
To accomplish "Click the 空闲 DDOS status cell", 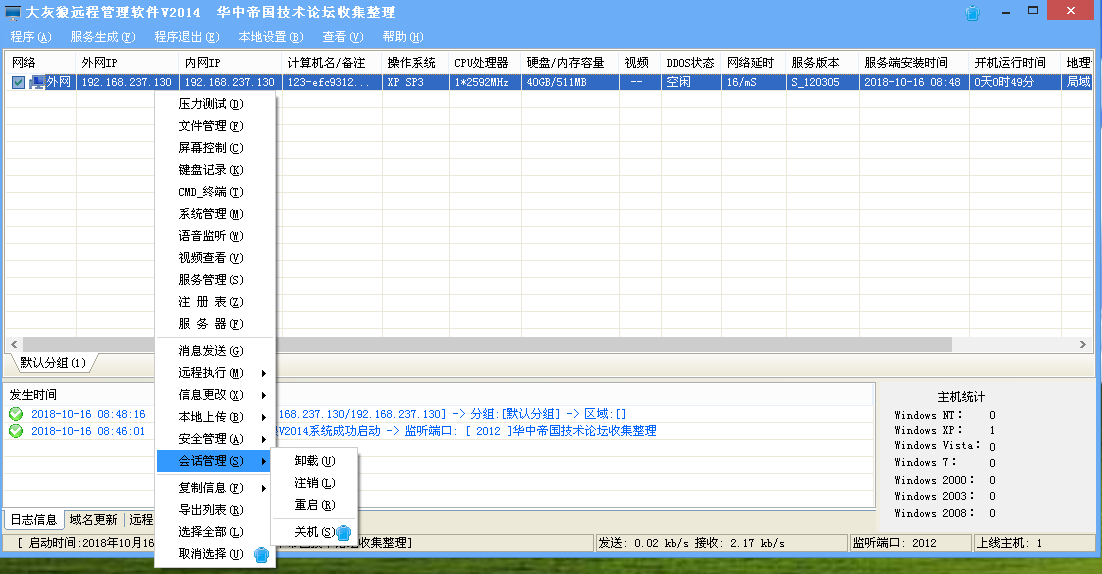I will [691, 82].
